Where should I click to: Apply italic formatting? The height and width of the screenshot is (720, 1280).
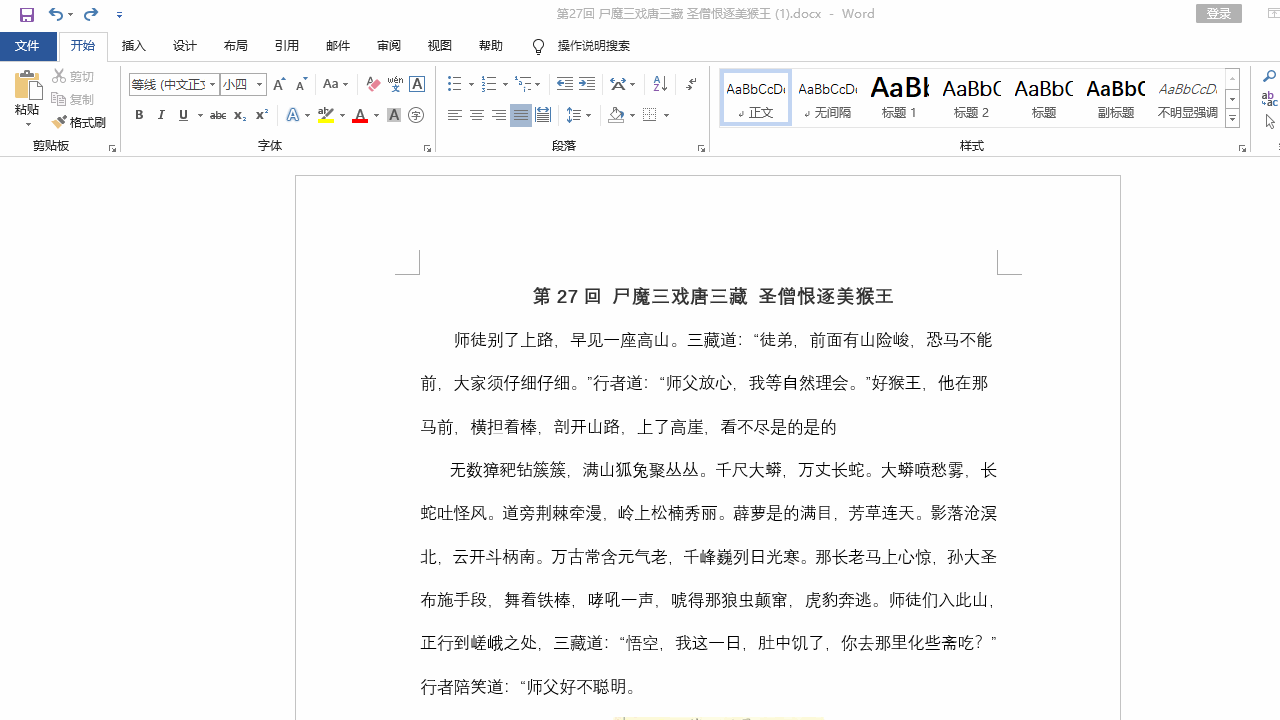pyautogui.click(x=161, y=115)
